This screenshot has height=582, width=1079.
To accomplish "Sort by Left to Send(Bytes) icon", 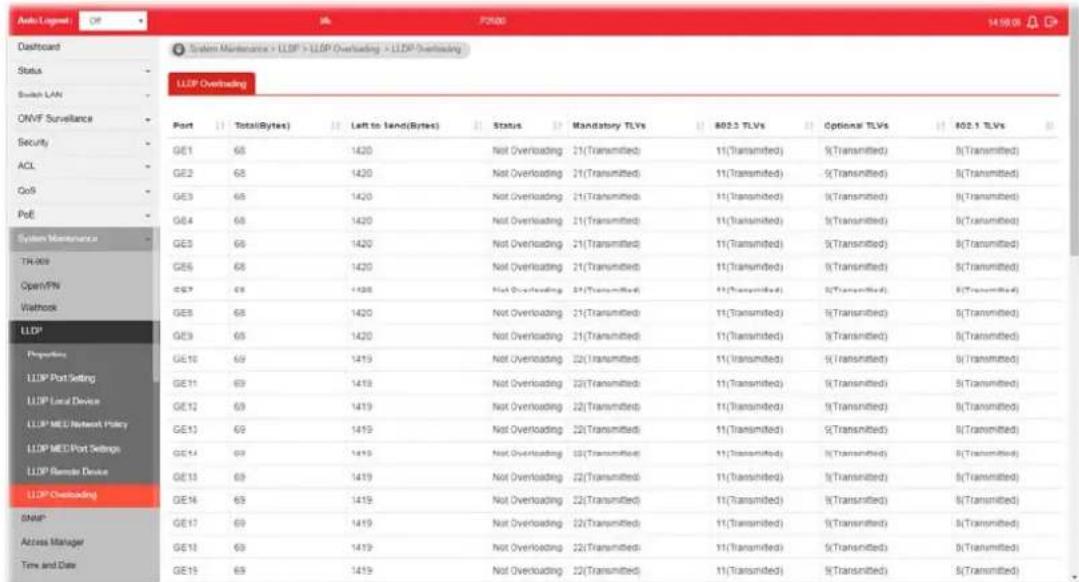I will (x=478, y=126).
